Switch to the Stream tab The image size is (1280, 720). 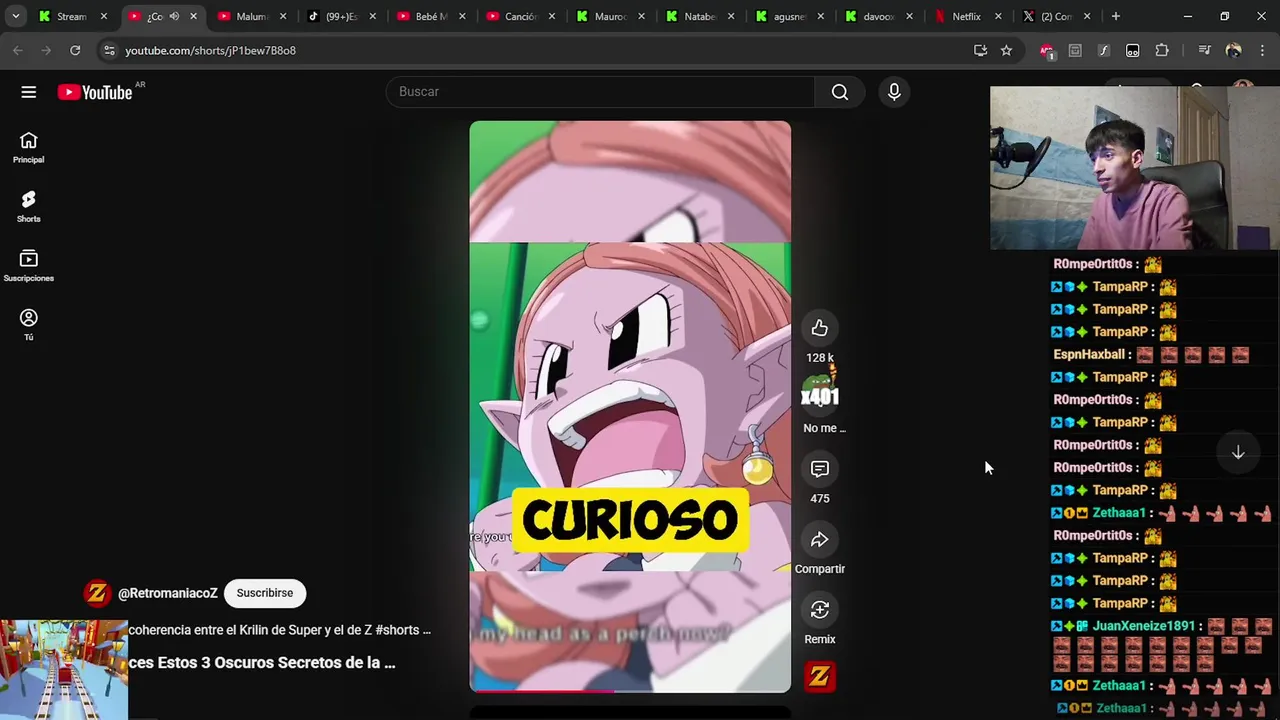click(x=71, y=16)
